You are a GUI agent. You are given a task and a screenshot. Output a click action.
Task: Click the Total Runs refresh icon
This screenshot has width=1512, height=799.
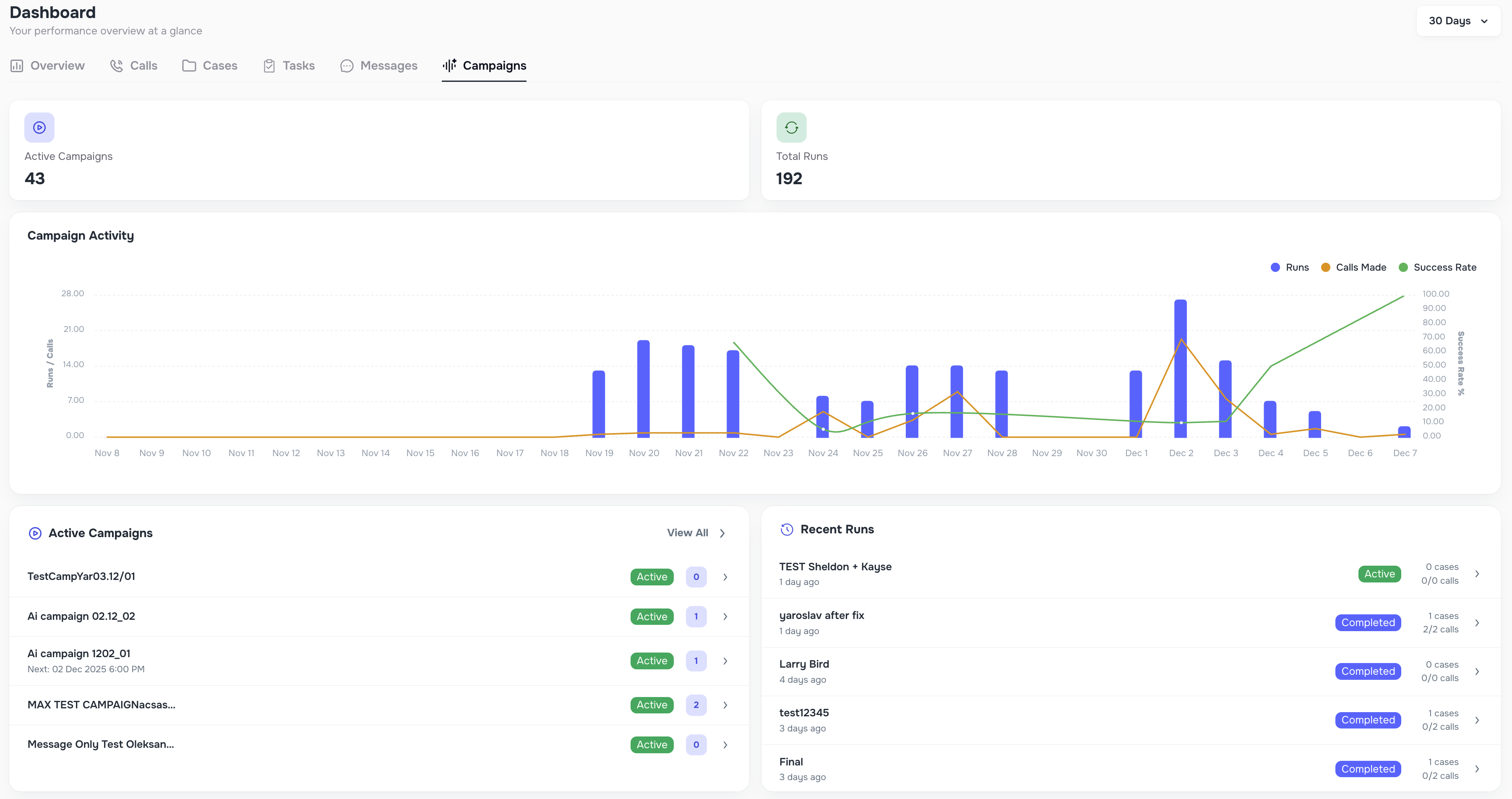791,127
